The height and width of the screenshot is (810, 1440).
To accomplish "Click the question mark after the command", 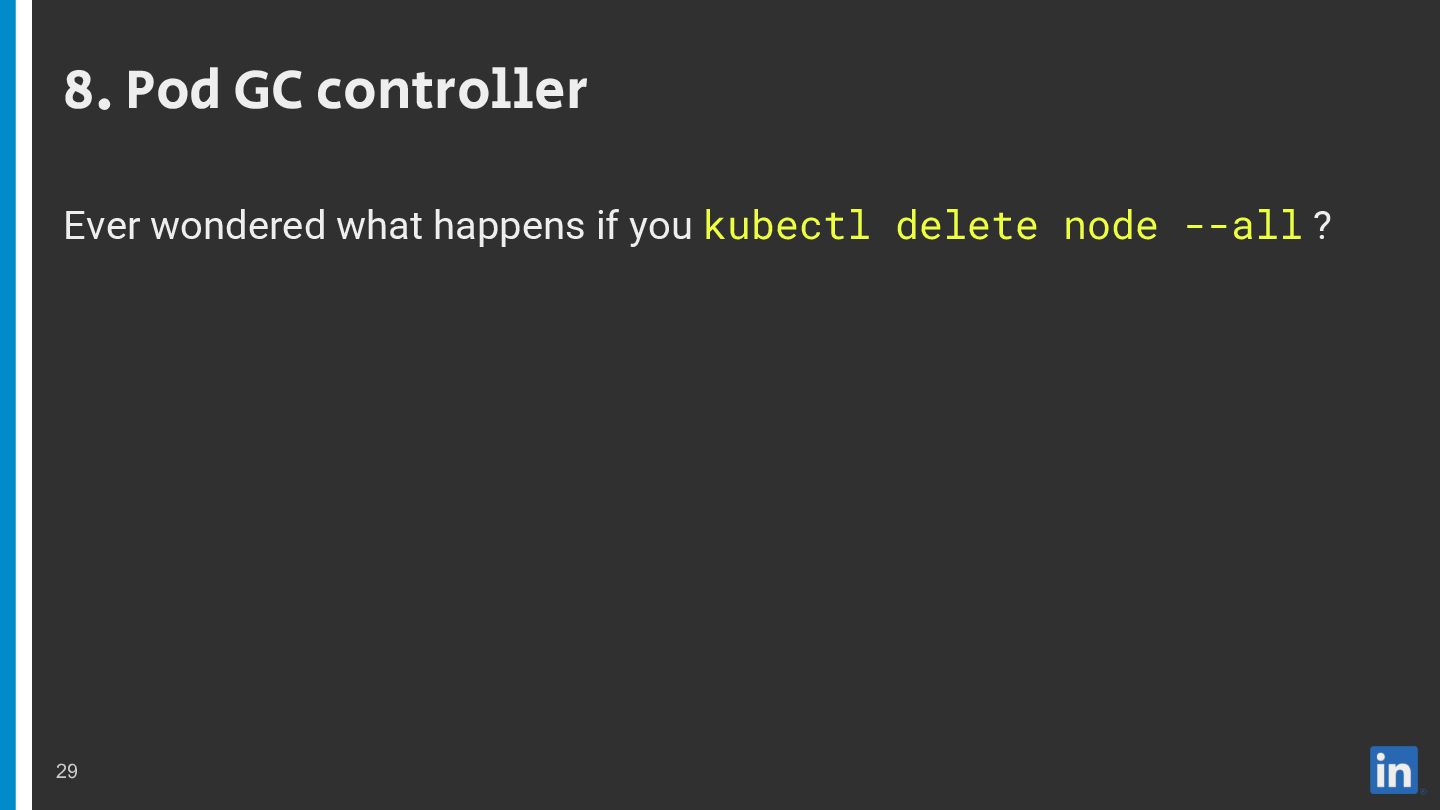I will pyautogui.click(x=1322, y=226).
